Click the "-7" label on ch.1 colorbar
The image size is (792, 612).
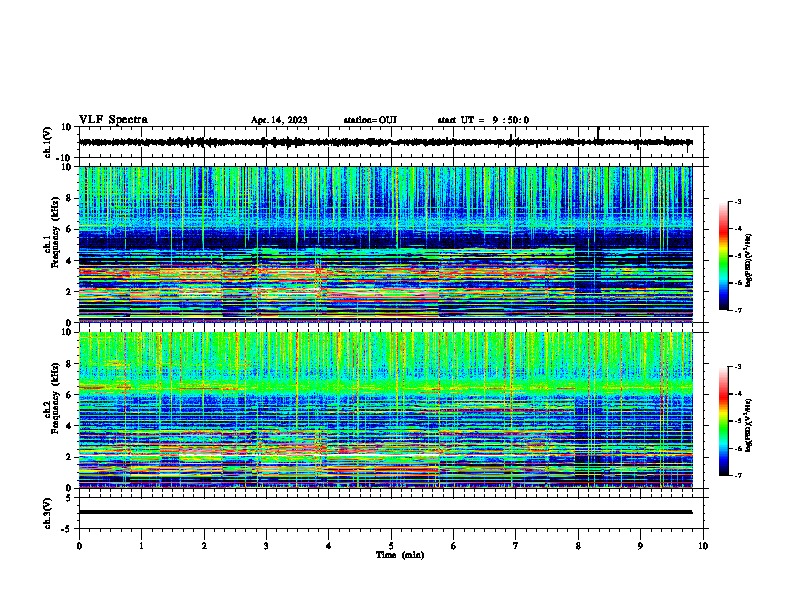click(738, 310)
